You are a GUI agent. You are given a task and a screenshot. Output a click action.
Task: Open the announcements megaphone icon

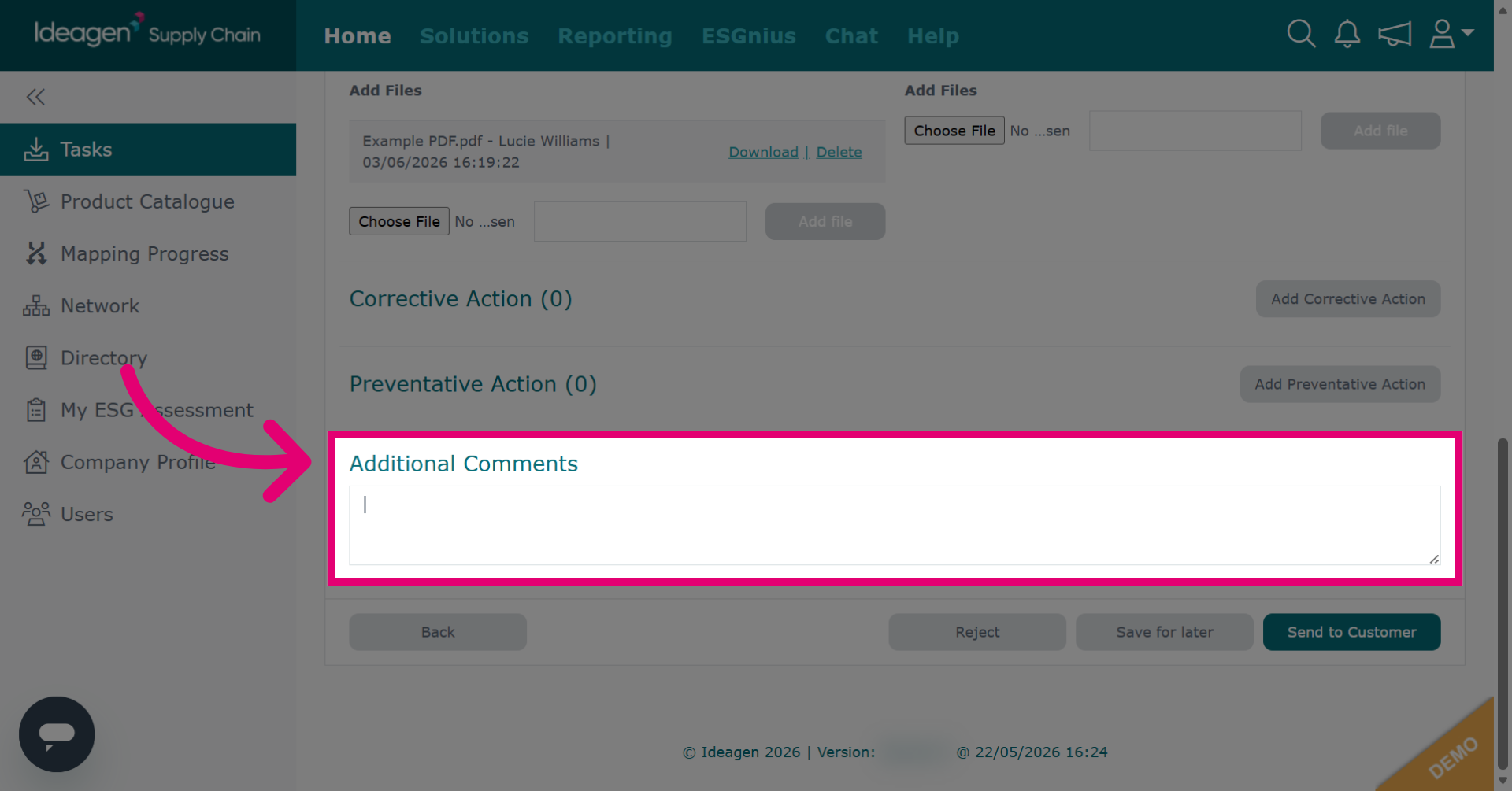coord(1394,35)
